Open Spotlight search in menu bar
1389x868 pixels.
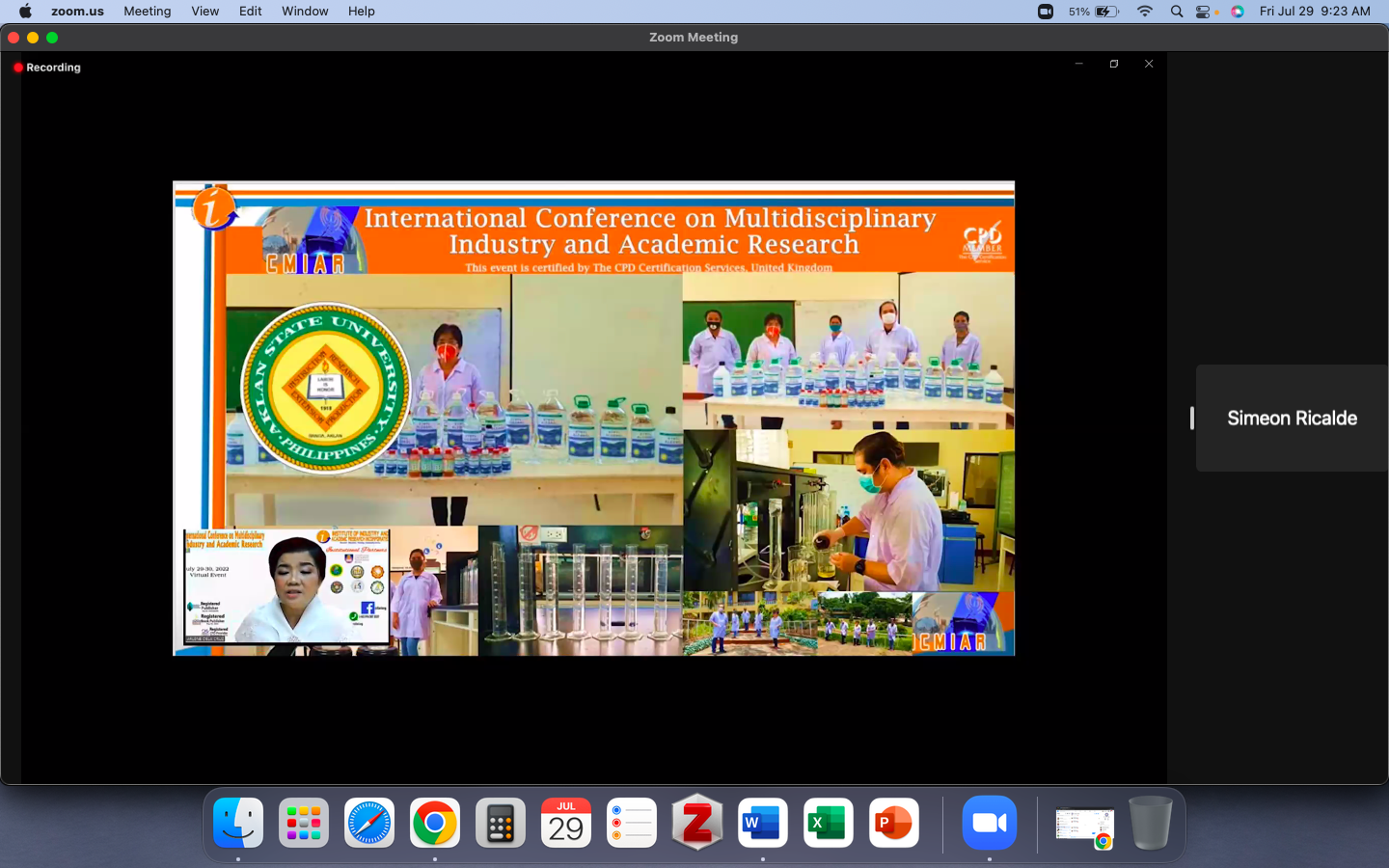(1177, 12)
